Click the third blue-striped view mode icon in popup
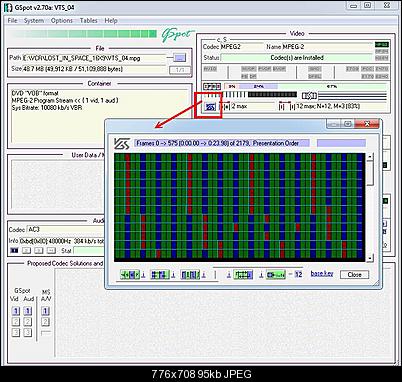The height and width of the screenshot is (382, 402). pyautogui.click(x=190, y=275)
